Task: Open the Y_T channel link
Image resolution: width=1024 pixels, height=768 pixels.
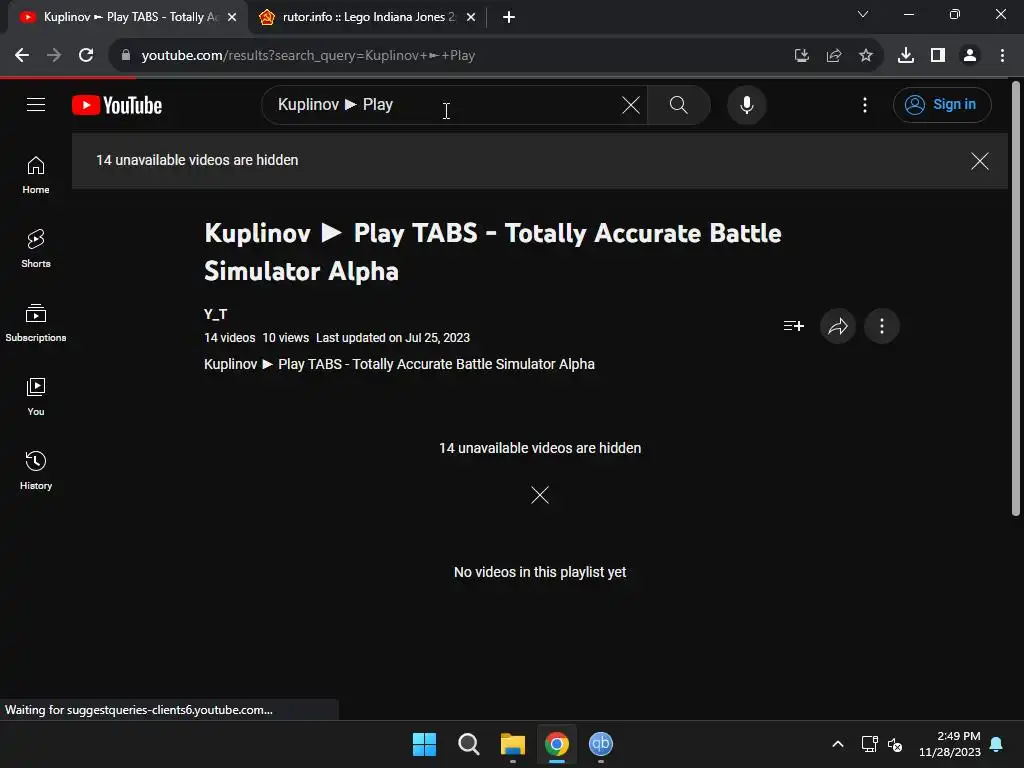Action: [x=216, y=314]
